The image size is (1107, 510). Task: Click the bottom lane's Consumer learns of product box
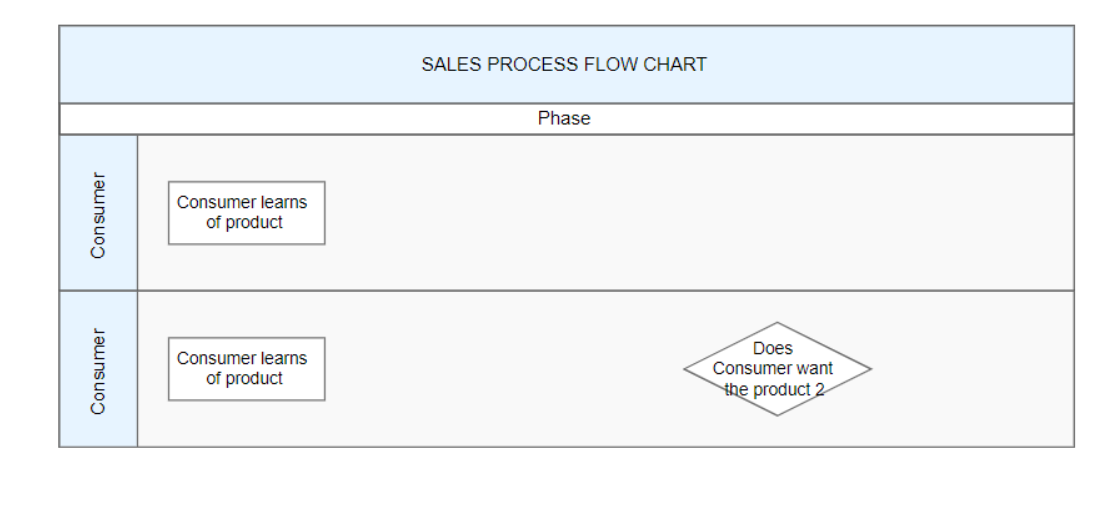click(x=246, y=369)
